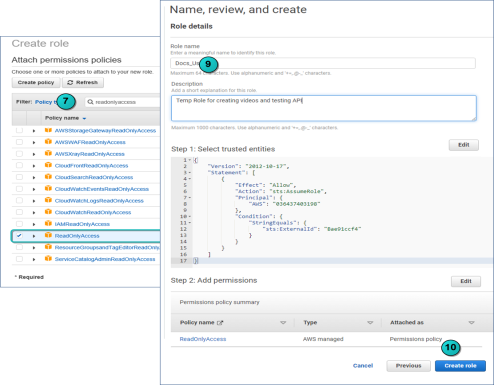494x385 pixels.
Task: Click into the Role name input field
Action: click(323, 63)
